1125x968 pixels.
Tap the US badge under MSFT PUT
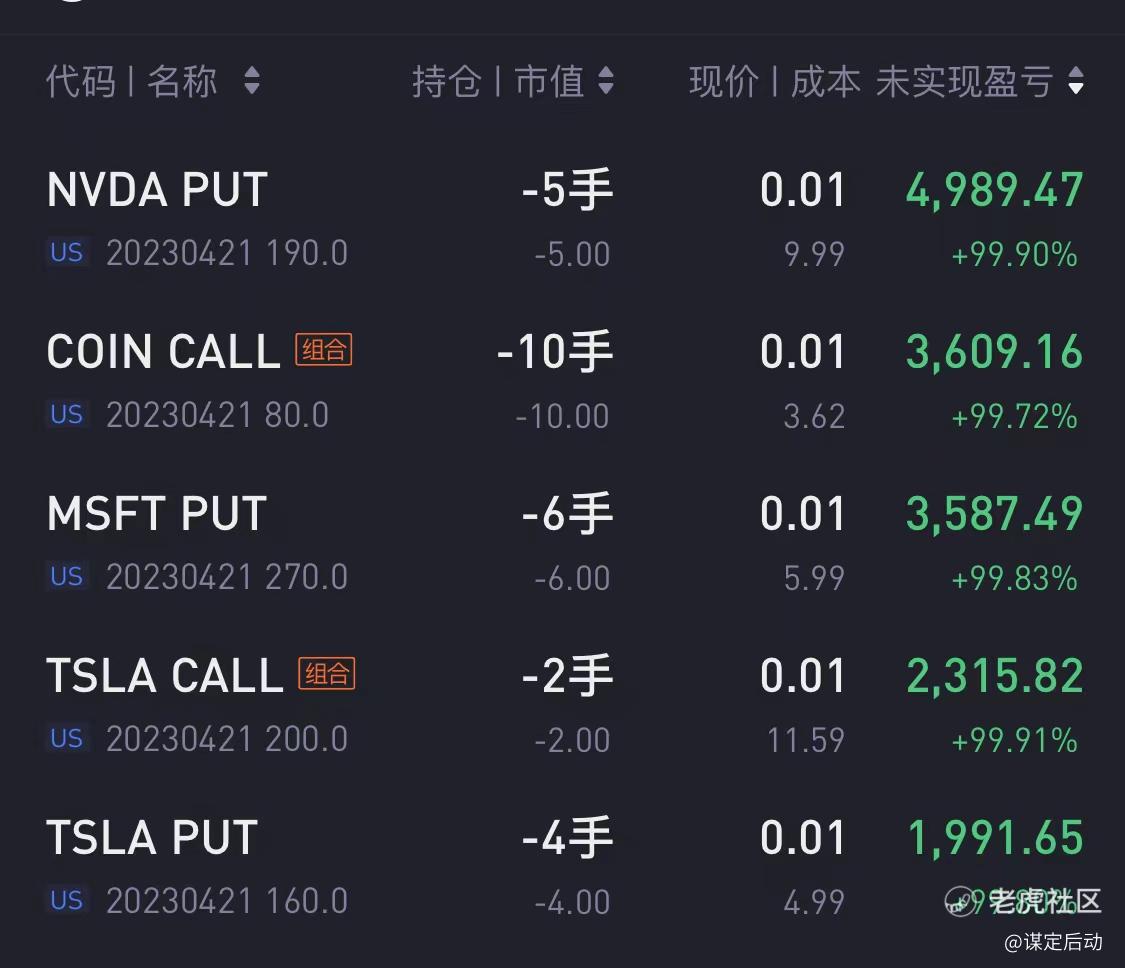pos(67,576)
